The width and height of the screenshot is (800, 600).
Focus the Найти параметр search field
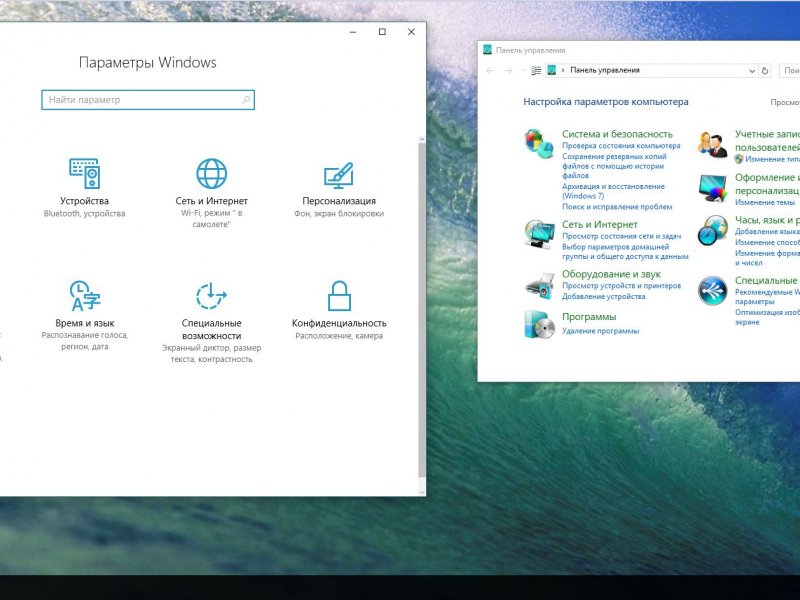point(148,100)
